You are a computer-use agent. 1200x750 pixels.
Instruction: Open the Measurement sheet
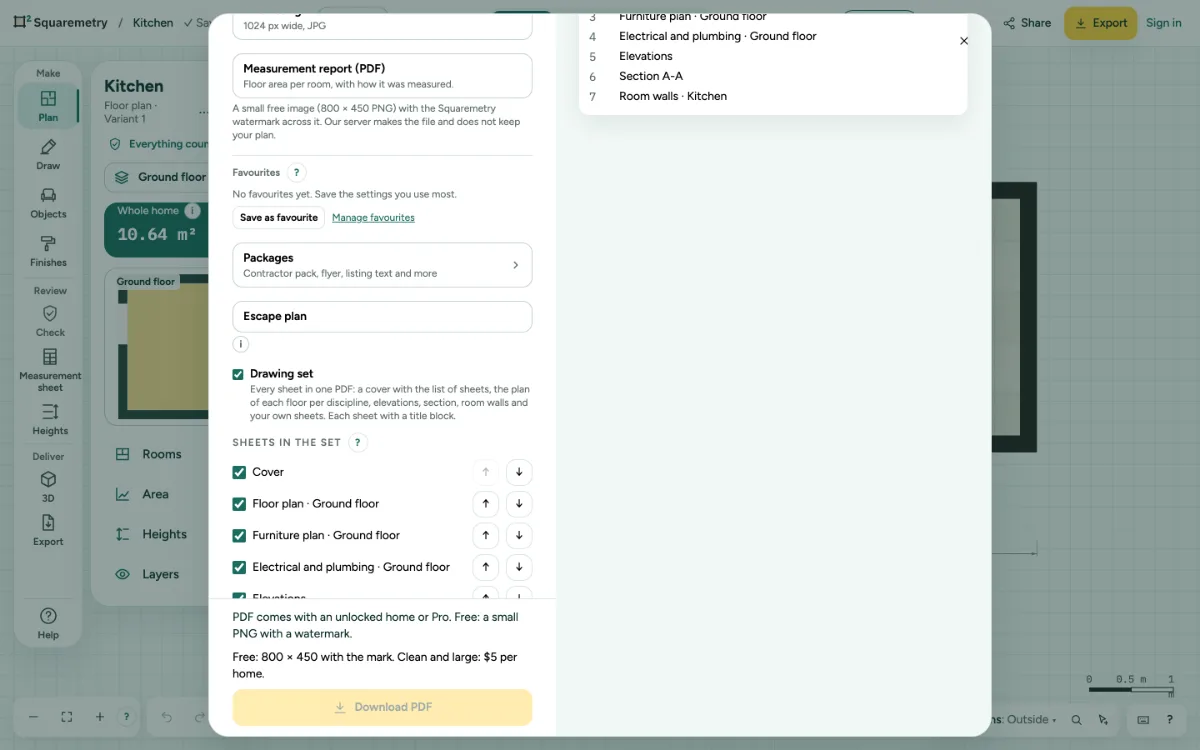click(x=50, y=369)
